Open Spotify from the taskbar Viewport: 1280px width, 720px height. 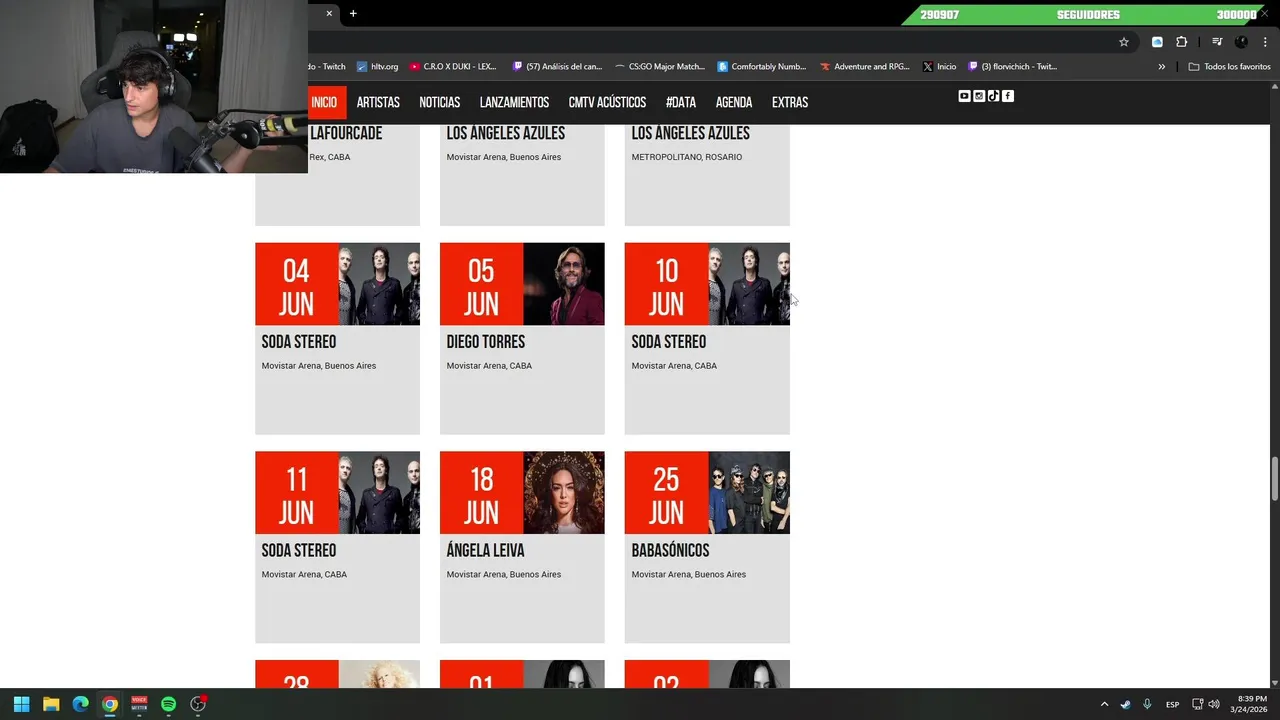[168, 704]
